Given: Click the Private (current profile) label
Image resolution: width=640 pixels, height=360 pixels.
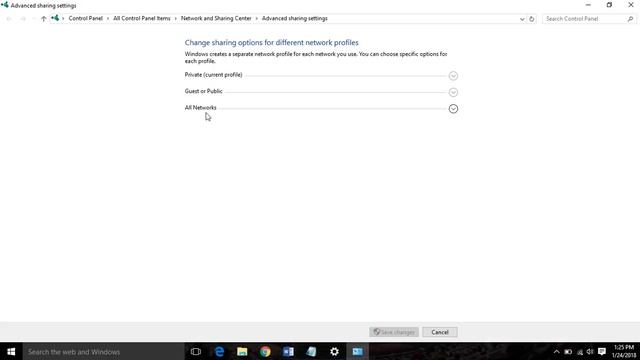Looking at the screenshot, I should click(x=213, y=75).
